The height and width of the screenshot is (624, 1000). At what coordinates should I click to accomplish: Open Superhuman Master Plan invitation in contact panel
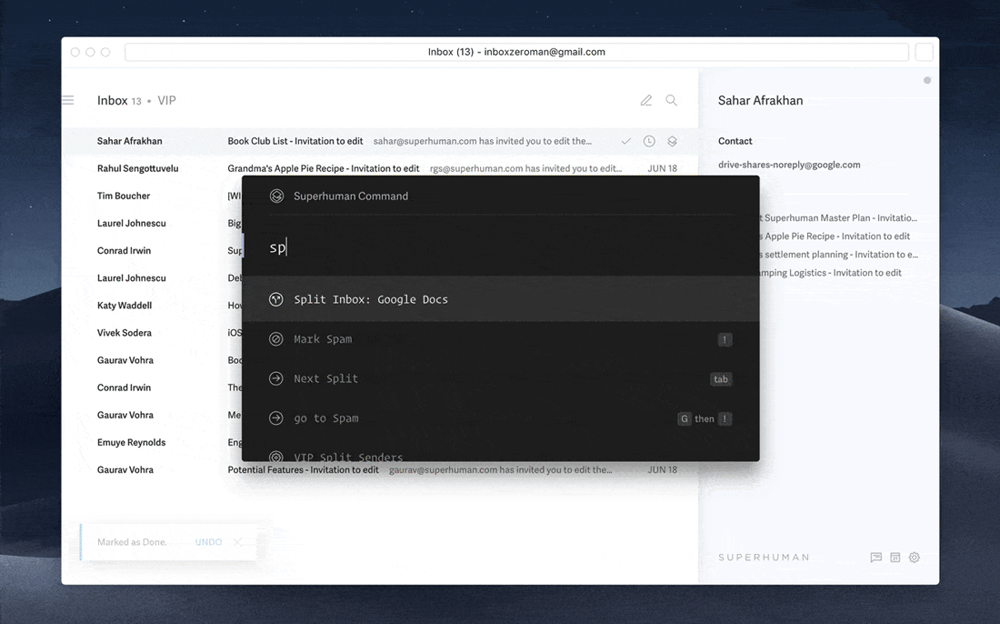point(839,218)
